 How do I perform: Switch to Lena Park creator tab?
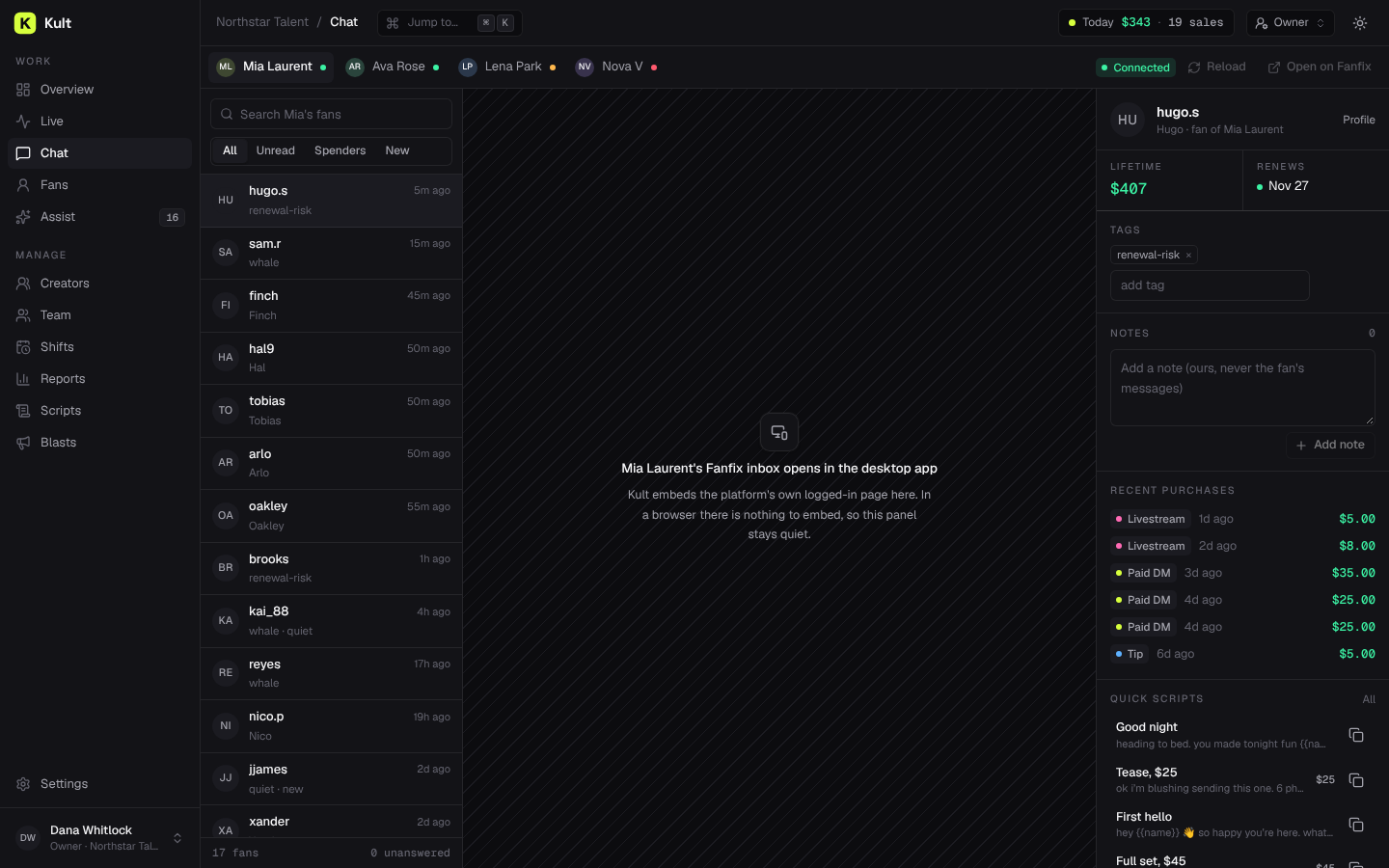(x=507, y=68)
